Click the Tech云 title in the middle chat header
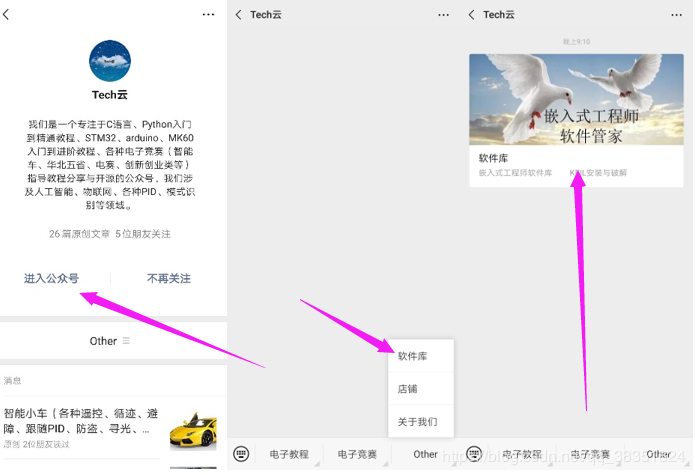 tap(266, 15)
